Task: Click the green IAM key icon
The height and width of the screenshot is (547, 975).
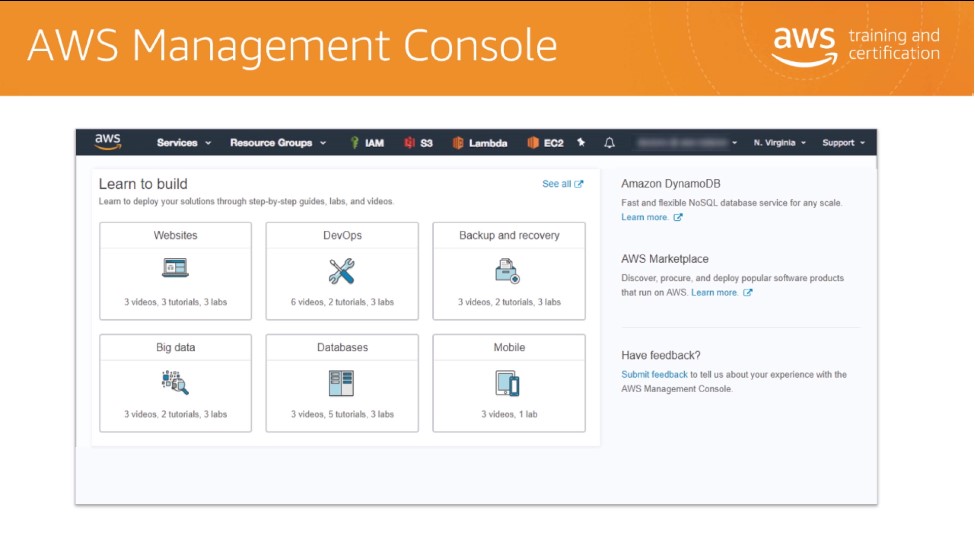Action: 354,143
